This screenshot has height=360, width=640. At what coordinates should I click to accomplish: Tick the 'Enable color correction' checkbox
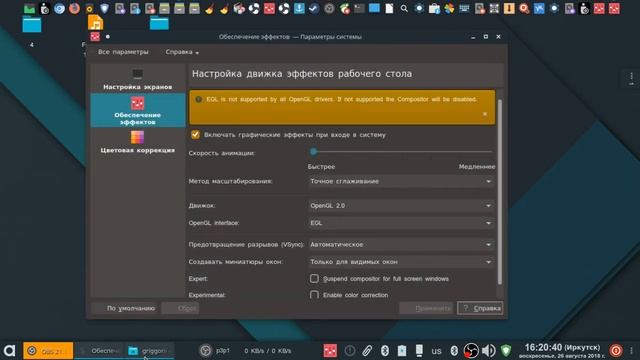point(314,295)
